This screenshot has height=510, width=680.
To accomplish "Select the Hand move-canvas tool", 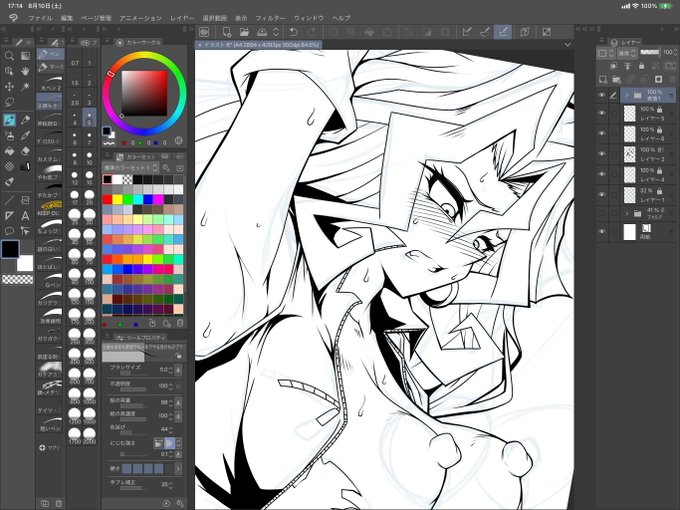I will tap(25, 71).
